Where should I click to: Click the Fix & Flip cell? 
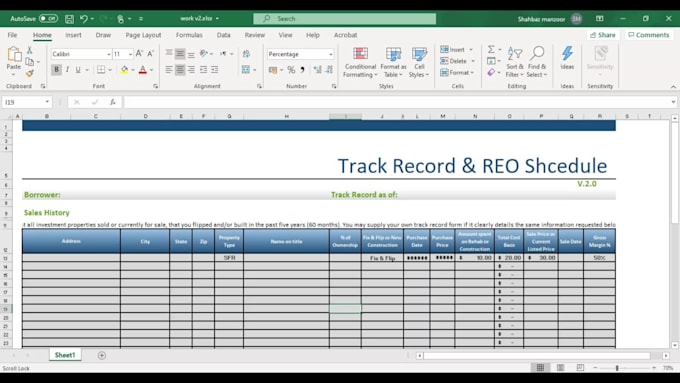point(382,258)
